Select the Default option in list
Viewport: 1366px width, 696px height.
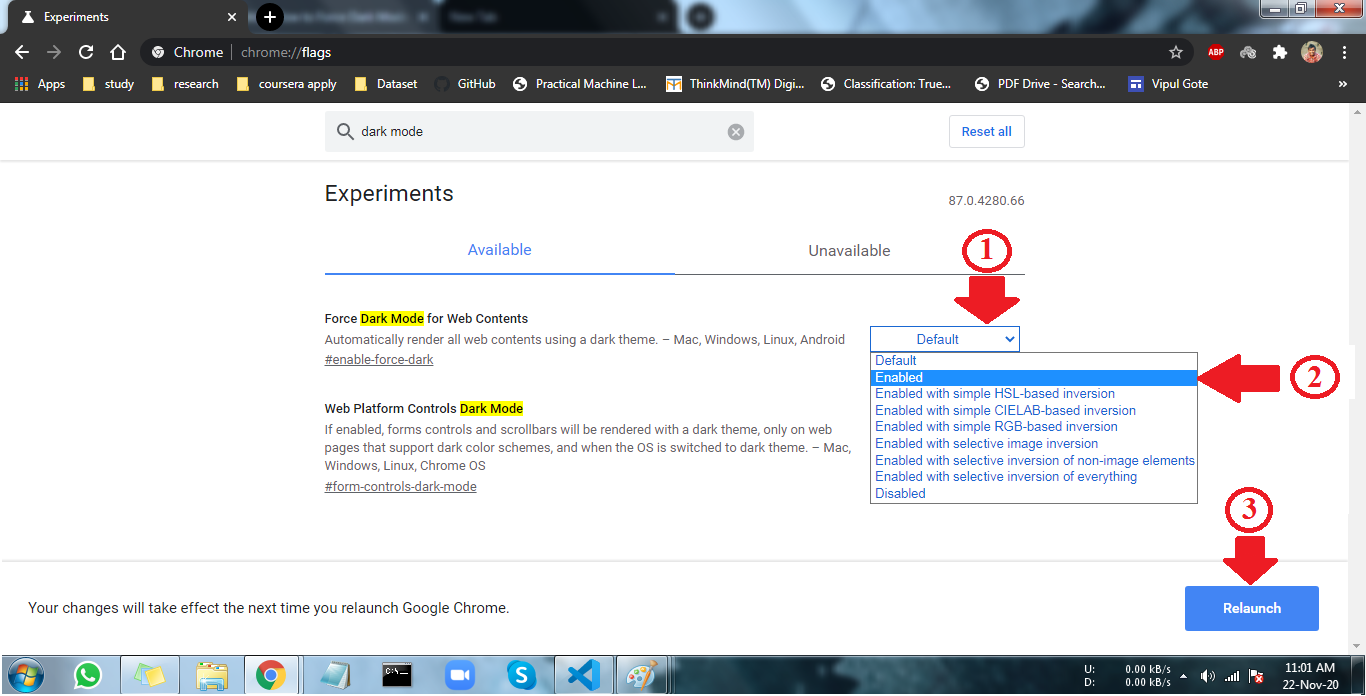click(x=1034, y=361)
